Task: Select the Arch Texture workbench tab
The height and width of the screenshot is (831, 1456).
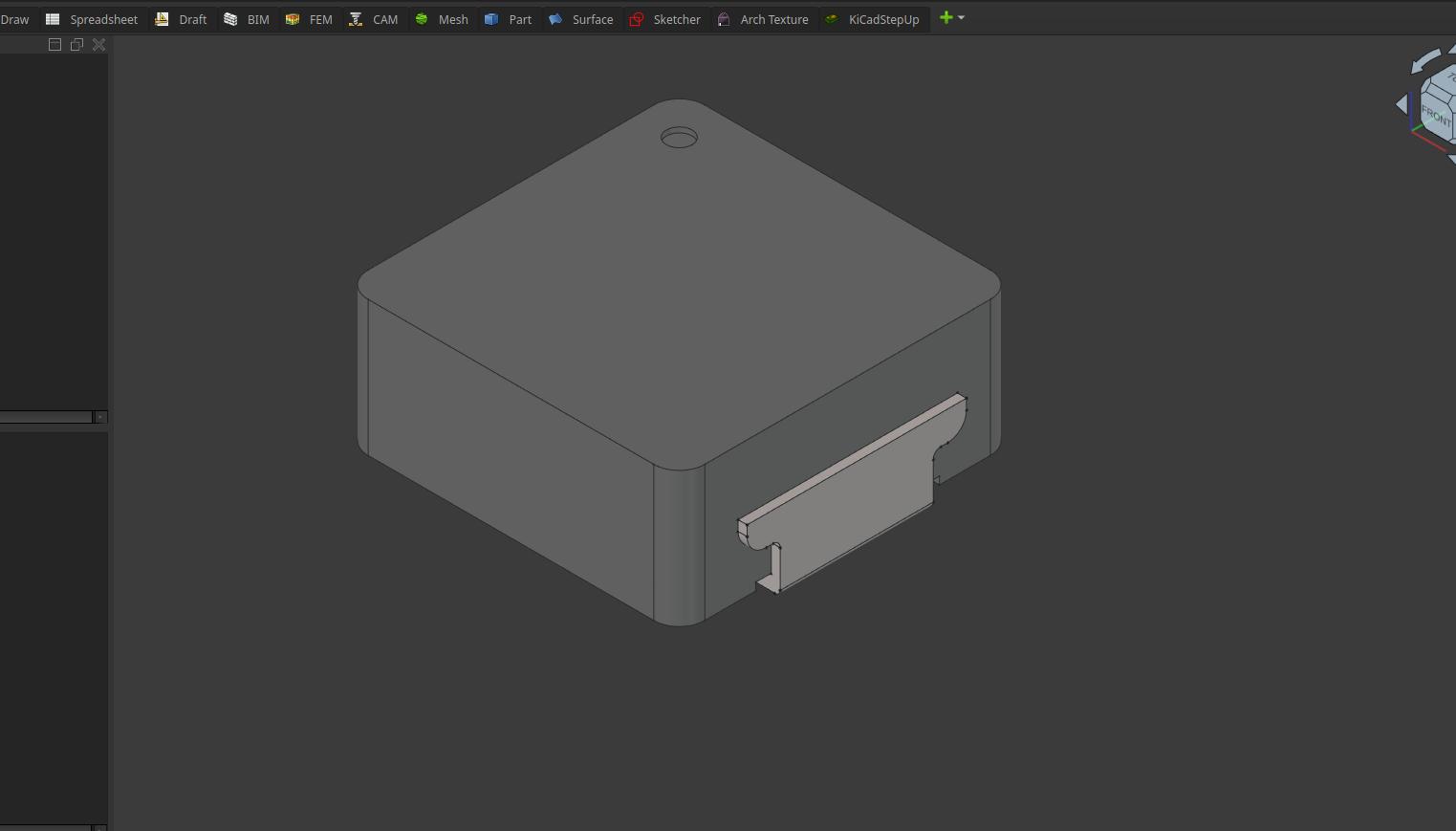Action: pyautogui.click(x=763, y=19)
